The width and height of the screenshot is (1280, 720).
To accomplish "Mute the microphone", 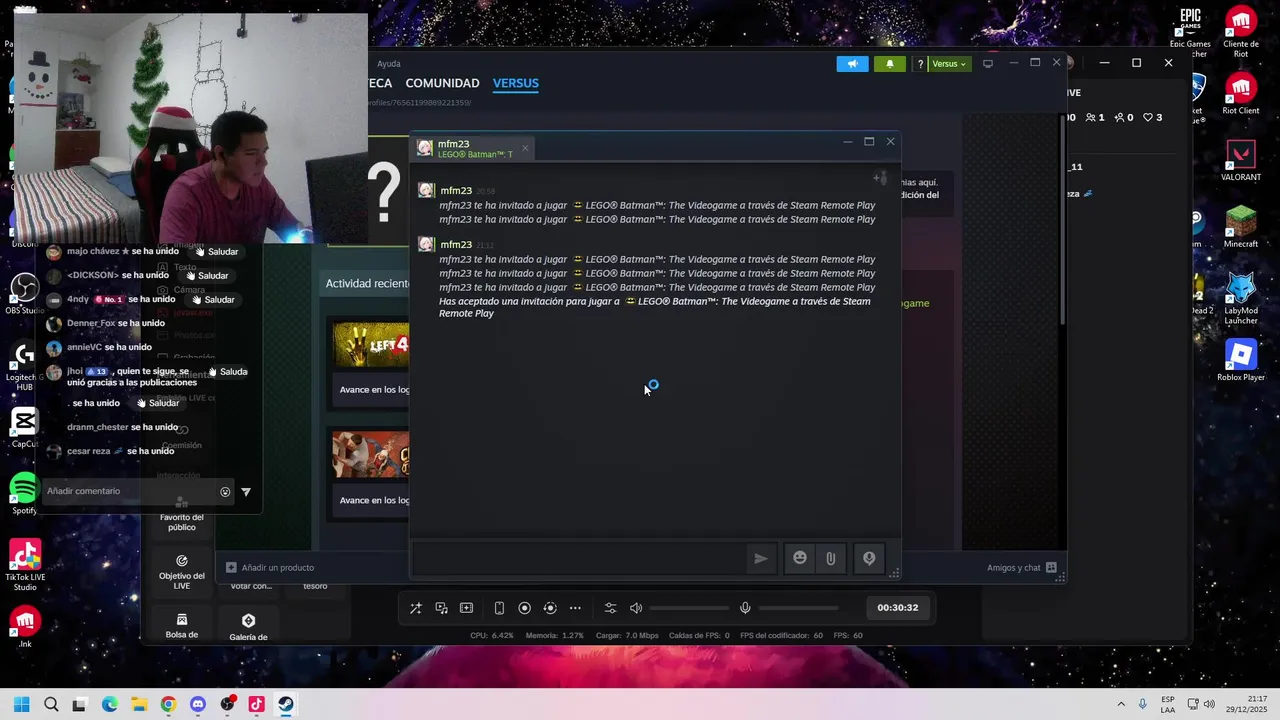I will pyautogui.click(x=745, y=608).
